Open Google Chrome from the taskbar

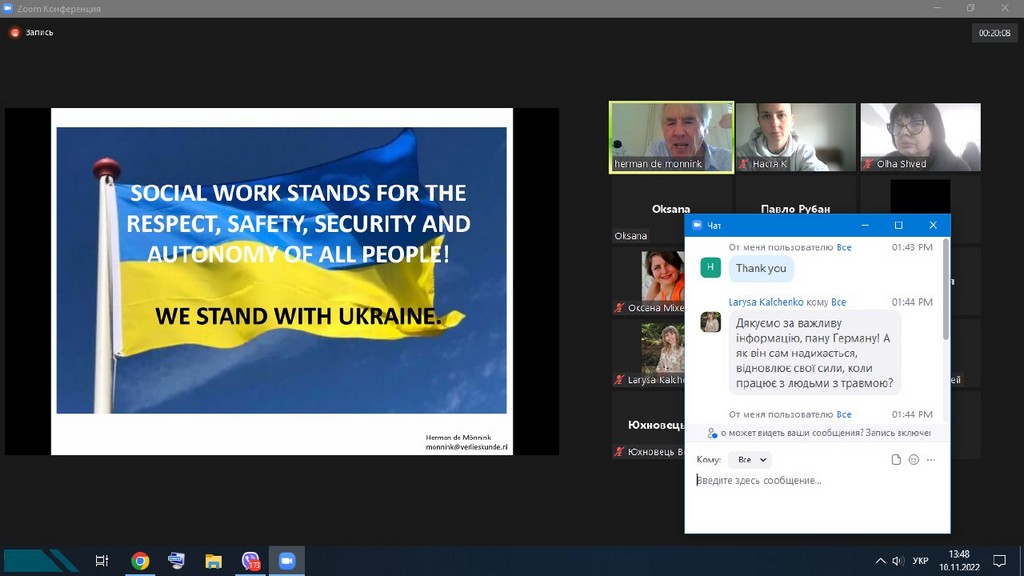click(140, 561)
